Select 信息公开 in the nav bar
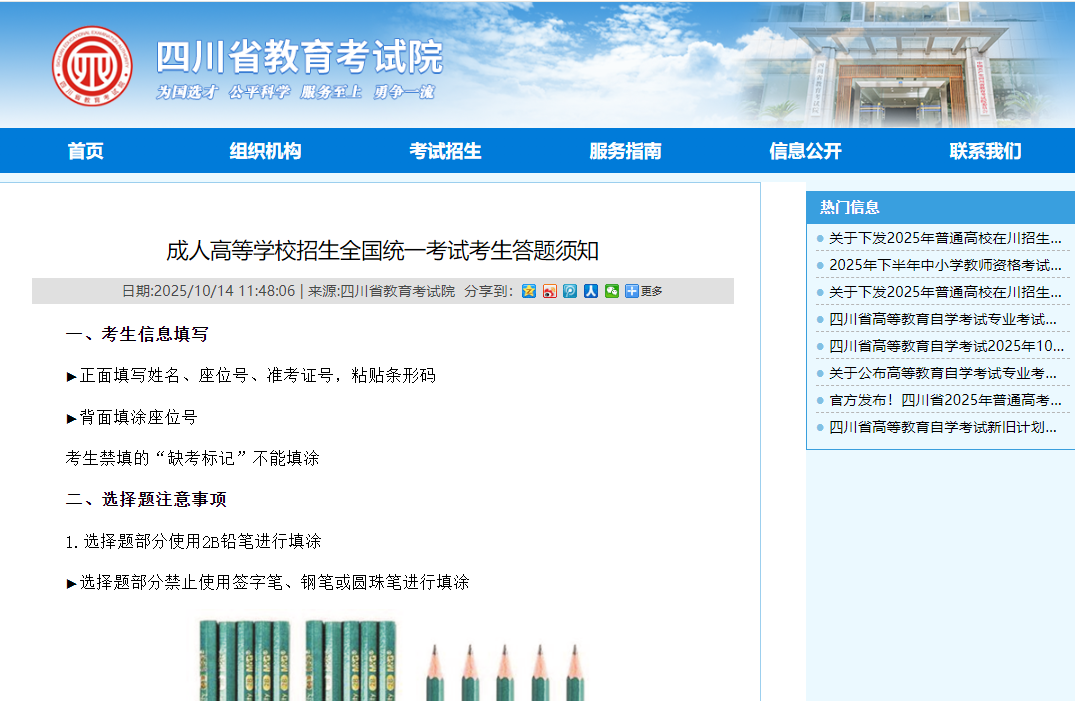The image size is (1075, 701). [x=805, y=151]
